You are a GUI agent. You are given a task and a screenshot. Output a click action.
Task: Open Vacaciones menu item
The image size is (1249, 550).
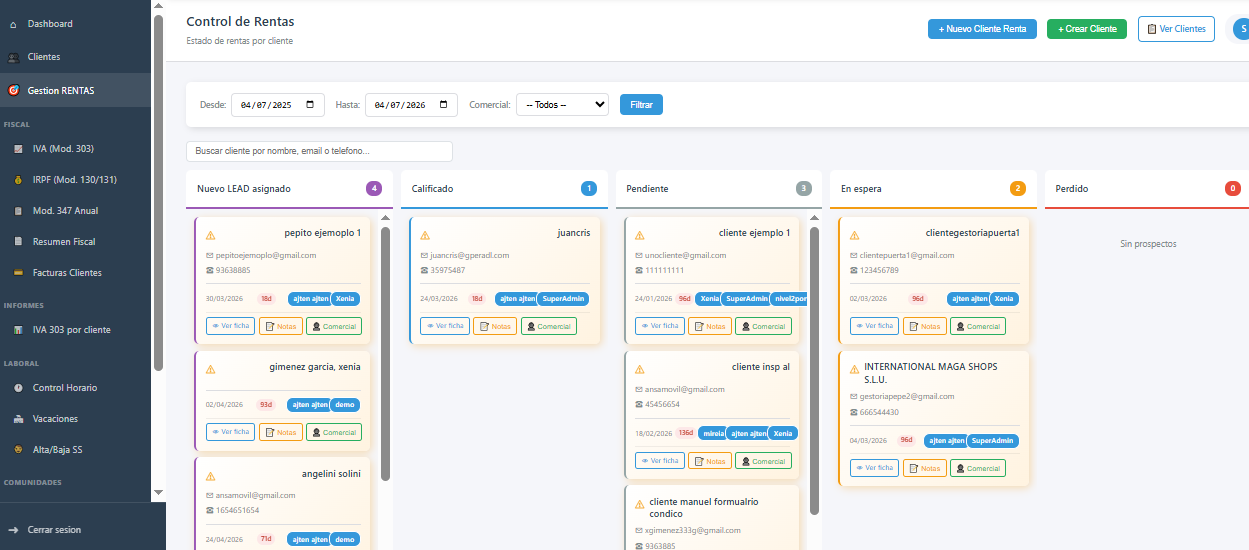55,419
